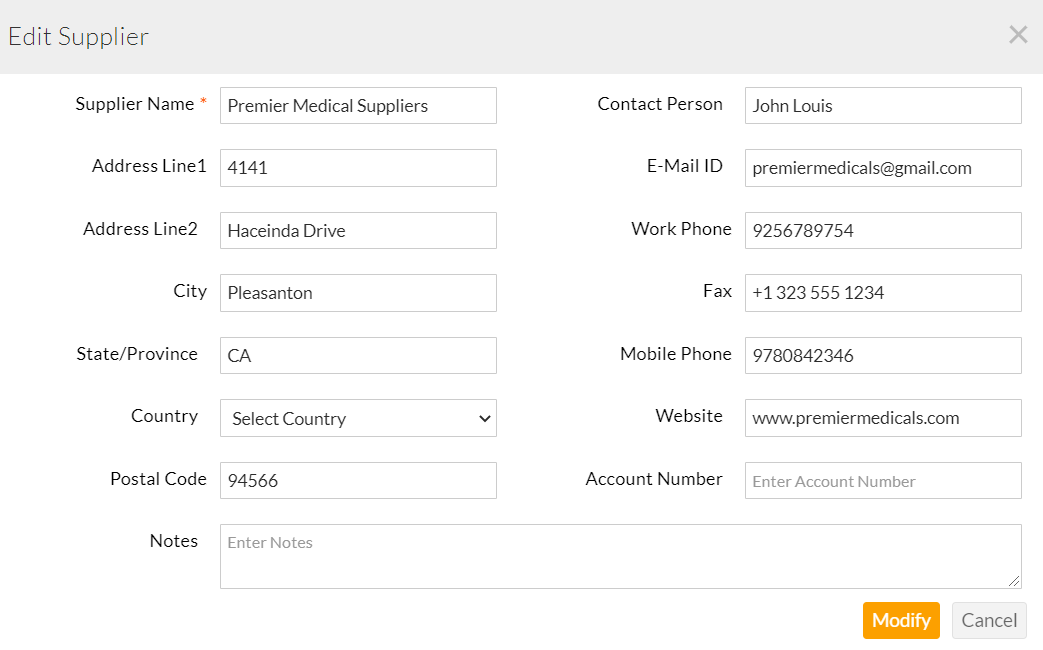Select the Contact Person field

pos(882,105)
